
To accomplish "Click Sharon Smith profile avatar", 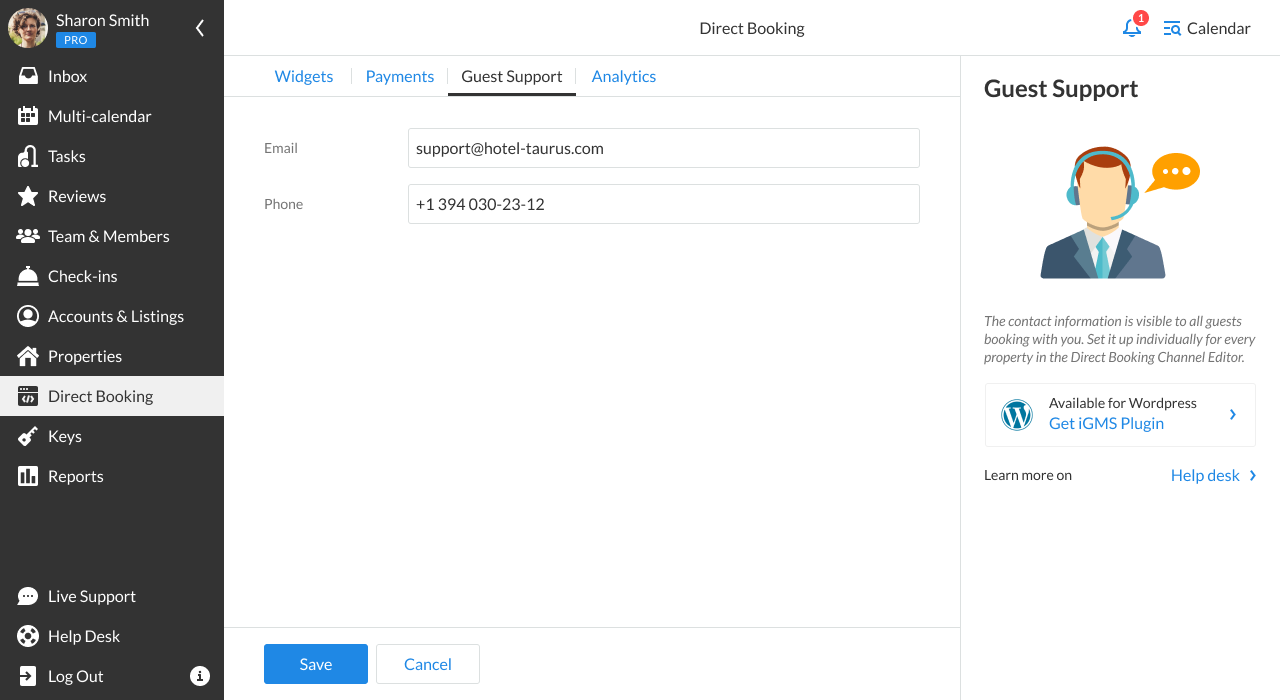I will (x=28, y=28).
